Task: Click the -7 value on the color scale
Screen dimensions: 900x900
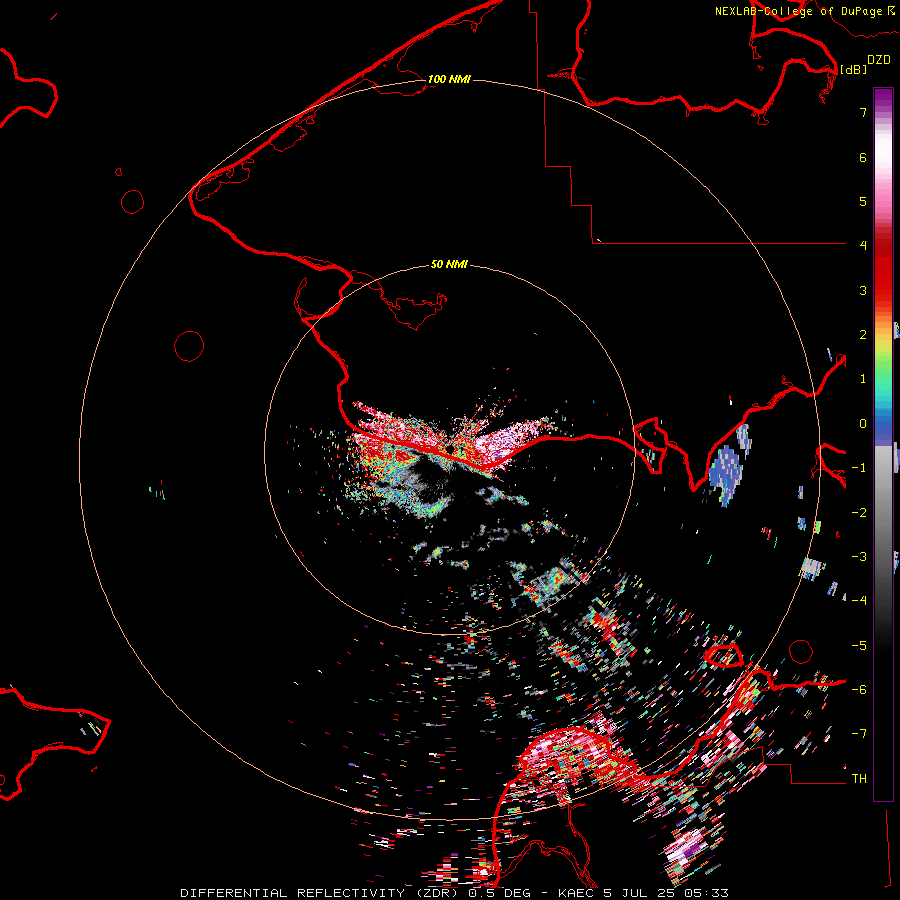Action: click(859, 734)
